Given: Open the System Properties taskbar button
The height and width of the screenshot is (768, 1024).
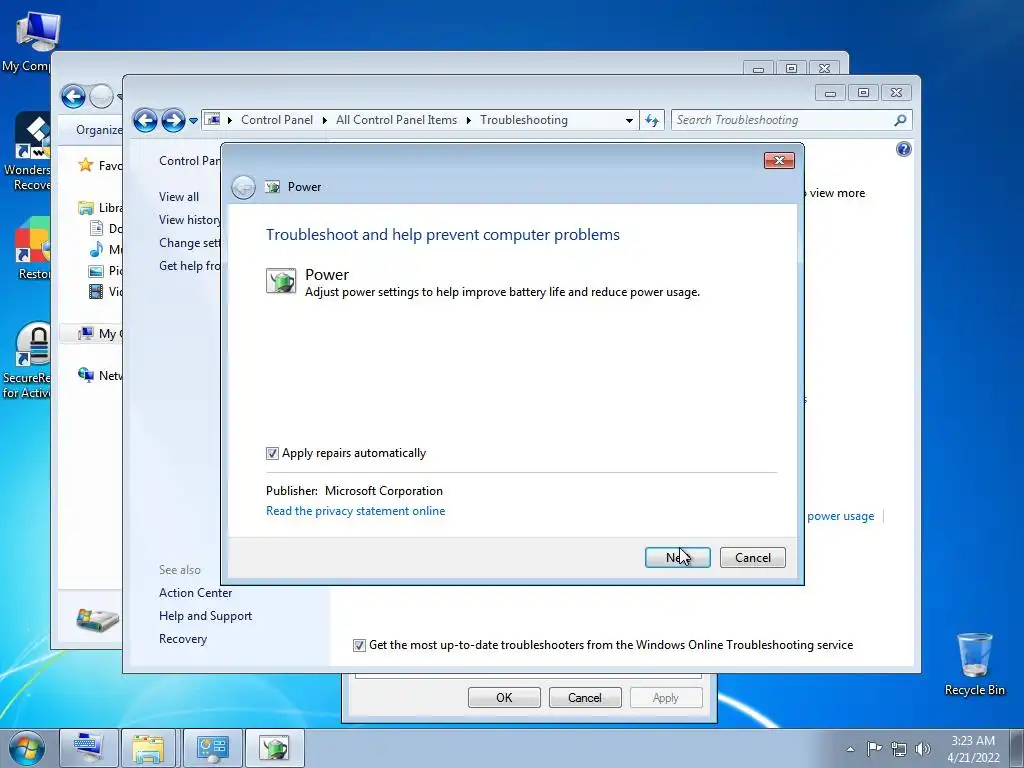Looking at the screenshot, I should tap(89, 748).
